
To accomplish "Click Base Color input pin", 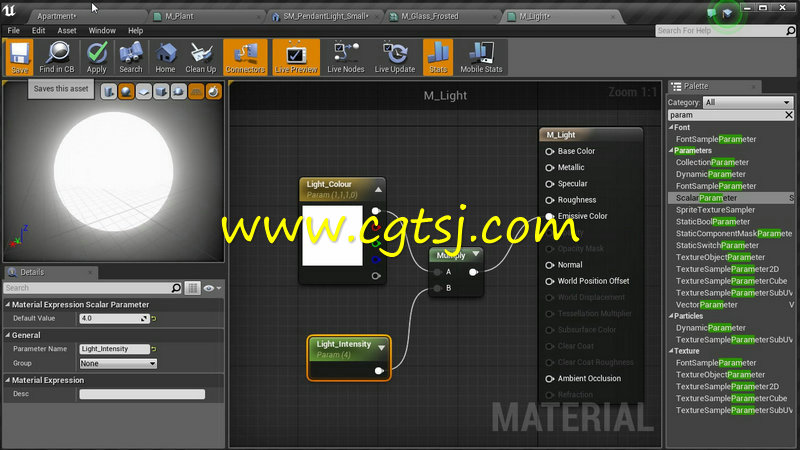I will 549,152.
